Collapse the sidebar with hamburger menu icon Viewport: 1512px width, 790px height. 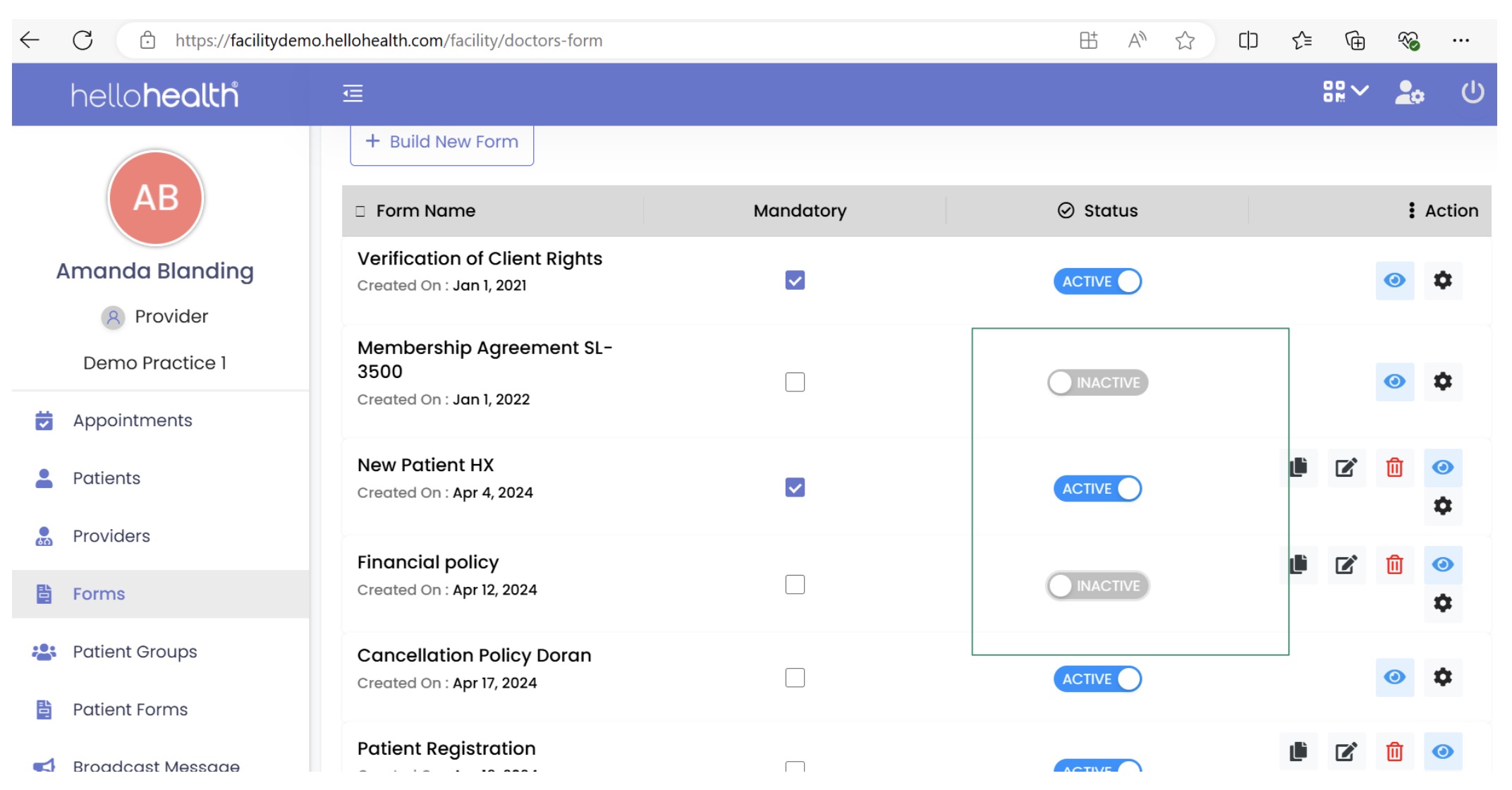353,93
